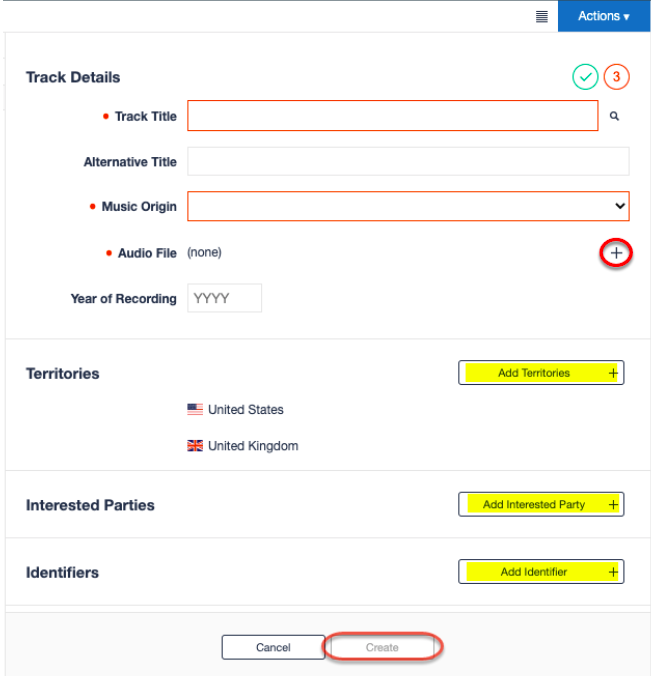The width and height of the screenshot is (651, 676).
Task: Click the Cancel button
Action: point(273,647)
